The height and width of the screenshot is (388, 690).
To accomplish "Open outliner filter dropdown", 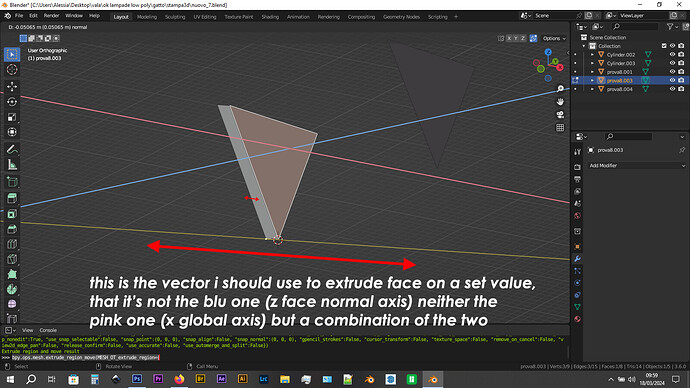I will pos(672,27).
